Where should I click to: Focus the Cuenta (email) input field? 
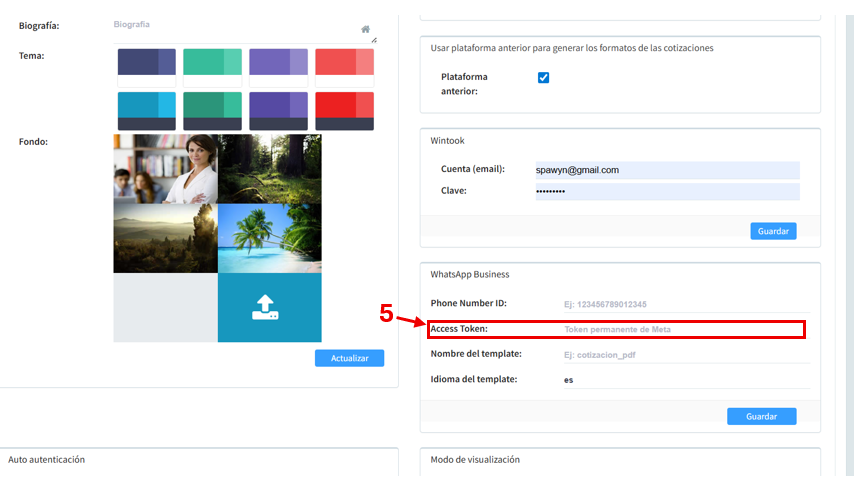[x=667, y=170]
